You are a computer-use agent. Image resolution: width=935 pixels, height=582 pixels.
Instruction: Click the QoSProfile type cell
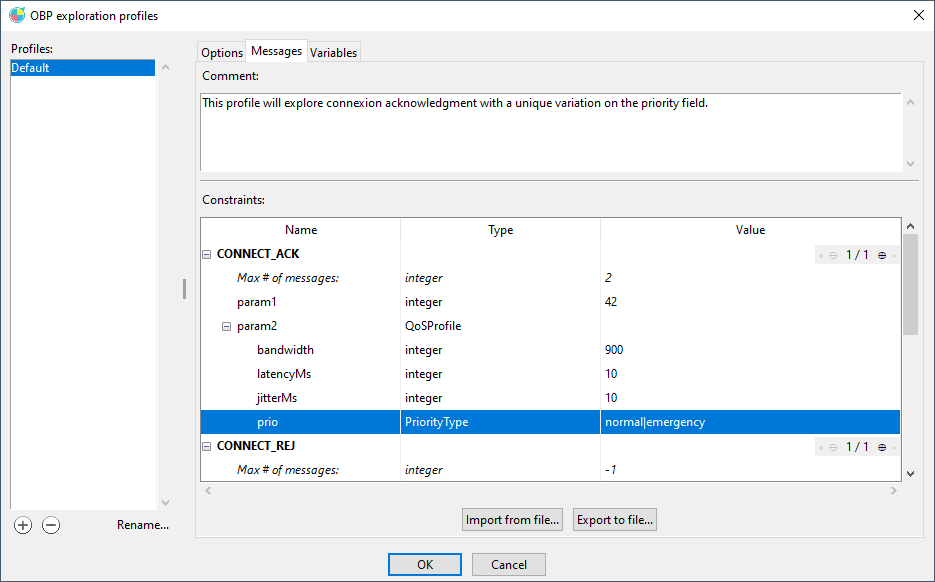pos(500,326)
